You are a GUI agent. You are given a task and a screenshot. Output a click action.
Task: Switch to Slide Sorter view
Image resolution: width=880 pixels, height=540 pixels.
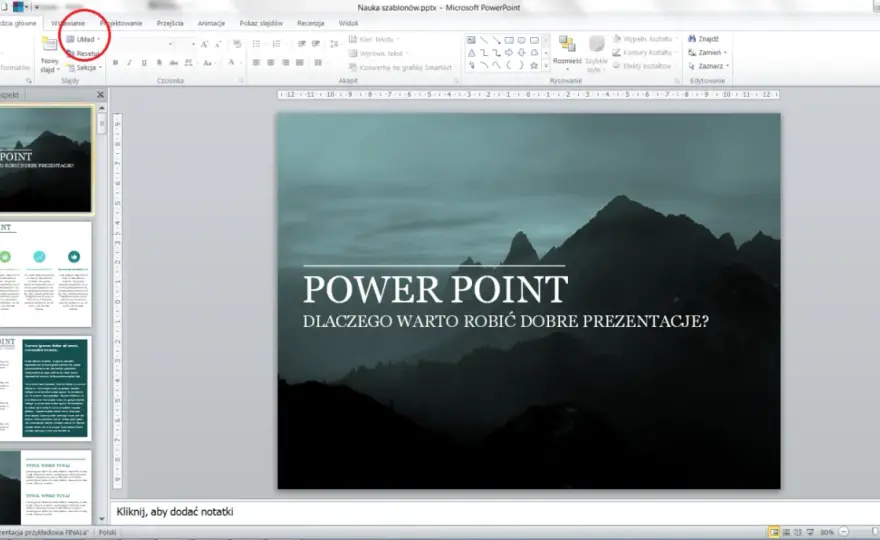coord(786,532)
